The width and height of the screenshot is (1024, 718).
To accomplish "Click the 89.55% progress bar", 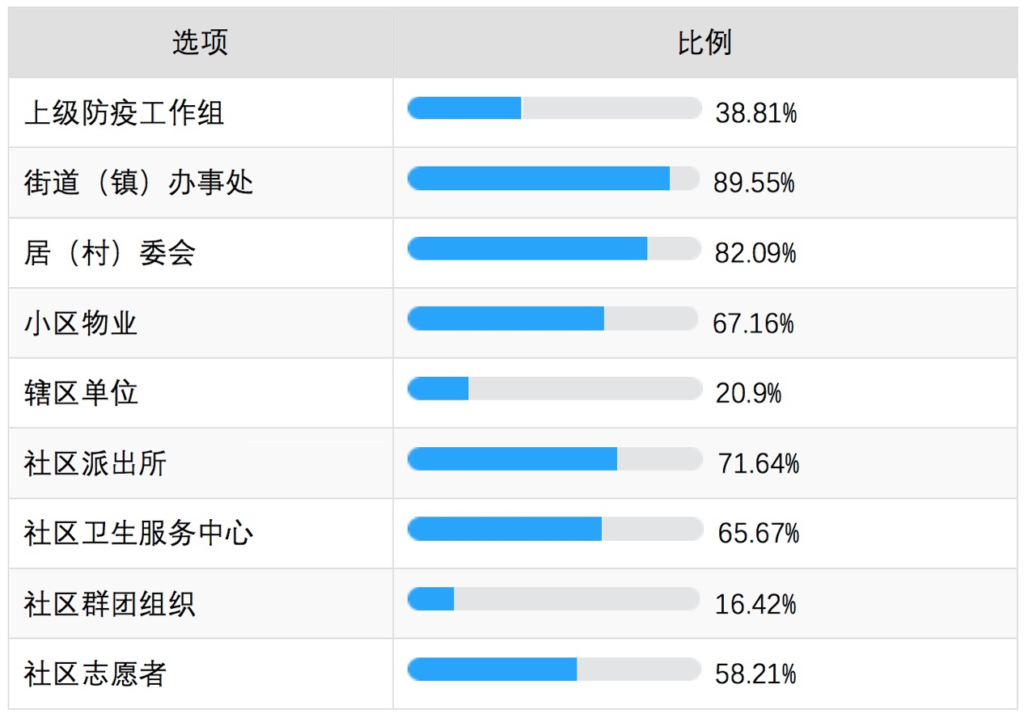I will (554, 178).
